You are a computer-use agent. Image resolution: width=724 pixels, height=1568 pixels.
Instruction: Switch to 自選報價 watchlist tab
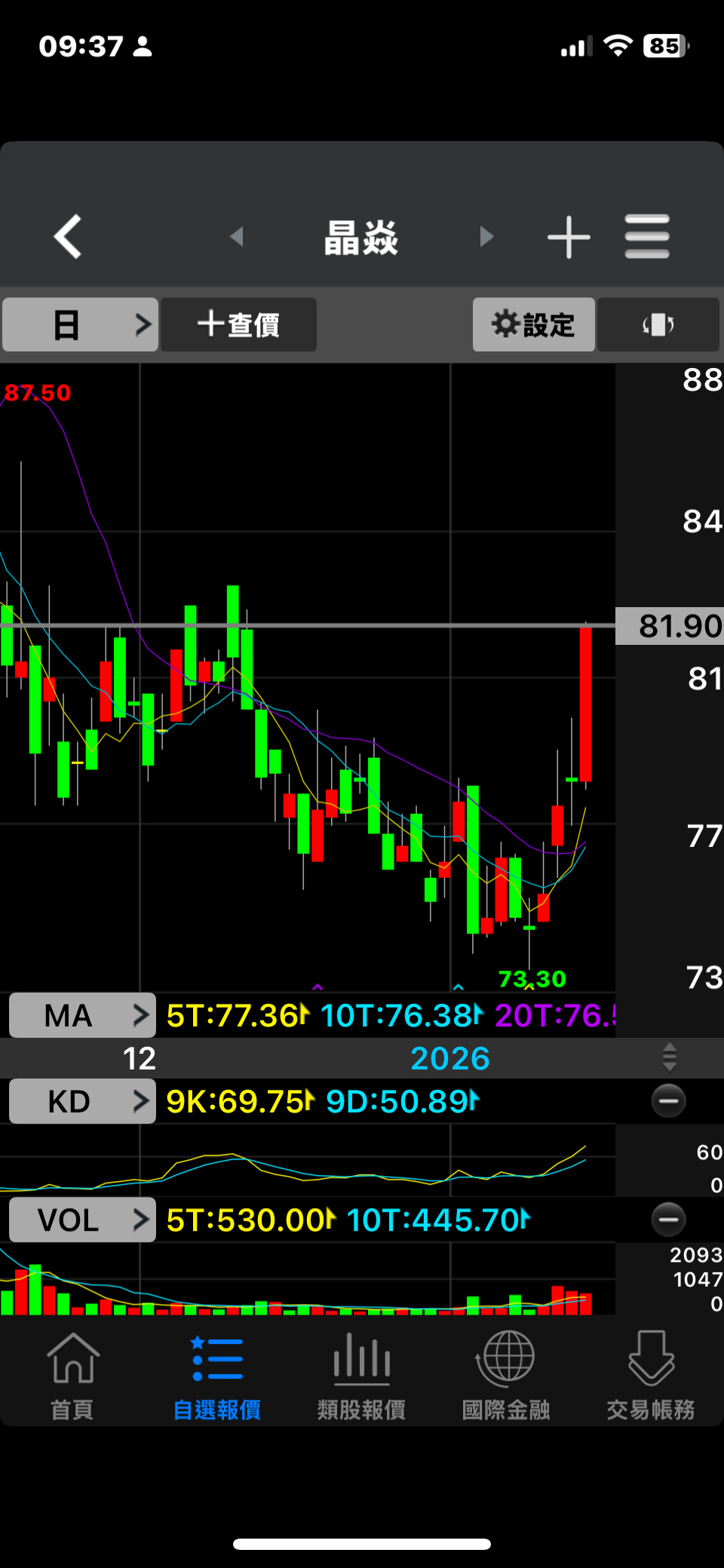pyautogui.click(x=217, y=1377)
